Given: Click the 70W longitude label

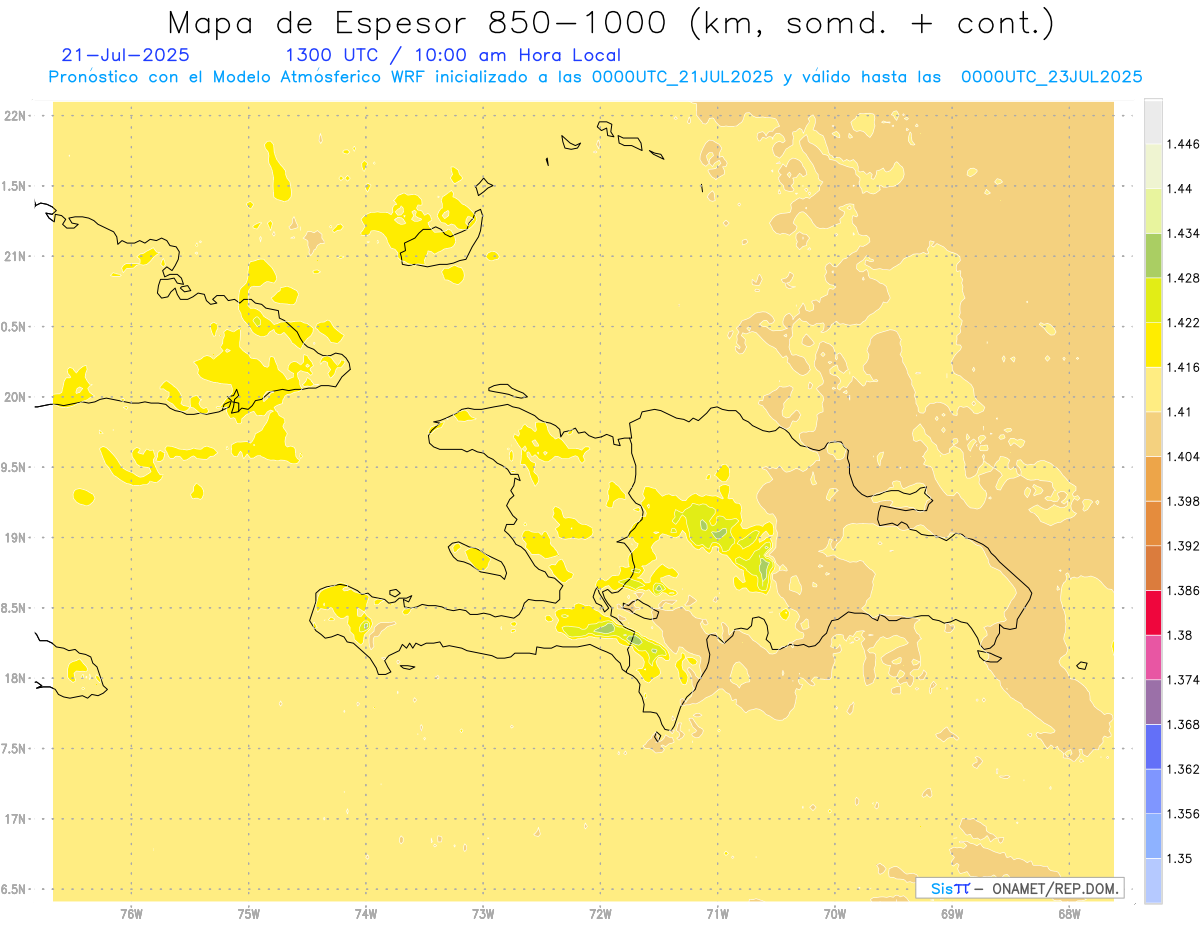Looking at the screenshot, I should tap(835, 913).
